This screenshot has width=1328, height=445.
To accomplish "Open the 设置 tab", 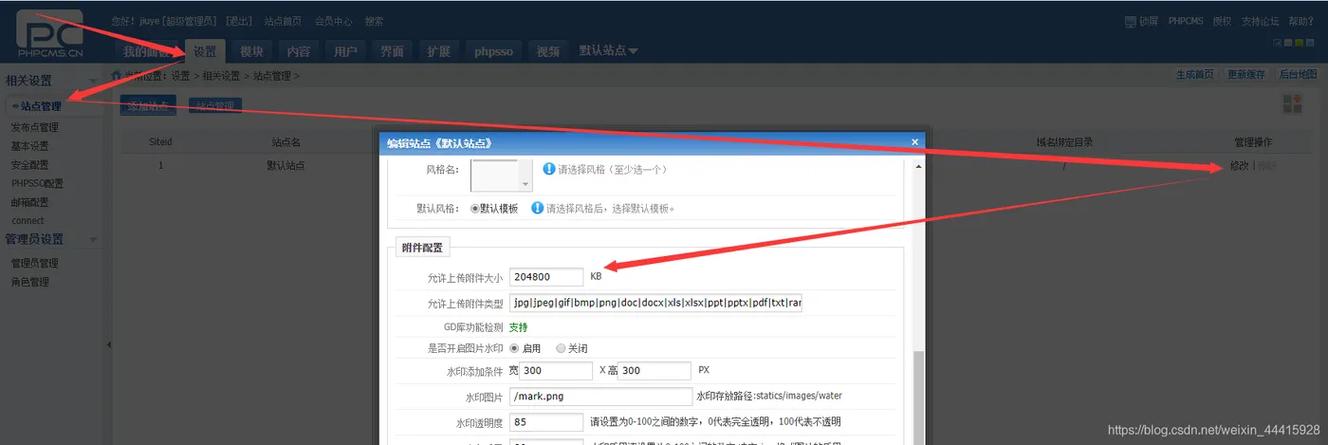I will pos(205,51).
